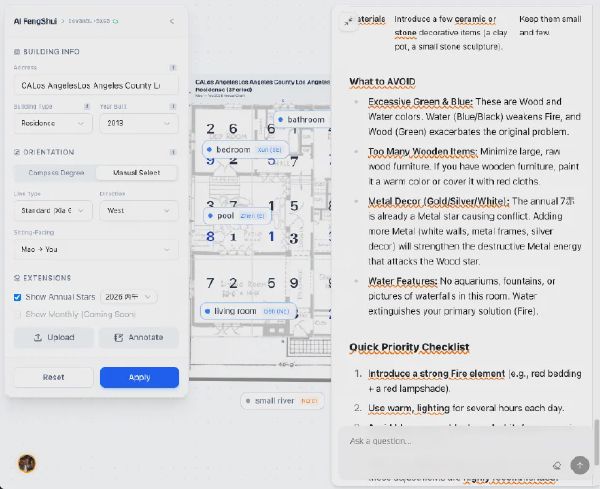This screenshot has height=489, width=600.
Task: Click 'Metal Decor (Gold/Silver/White):' text
Action: [x=439, y=201]
